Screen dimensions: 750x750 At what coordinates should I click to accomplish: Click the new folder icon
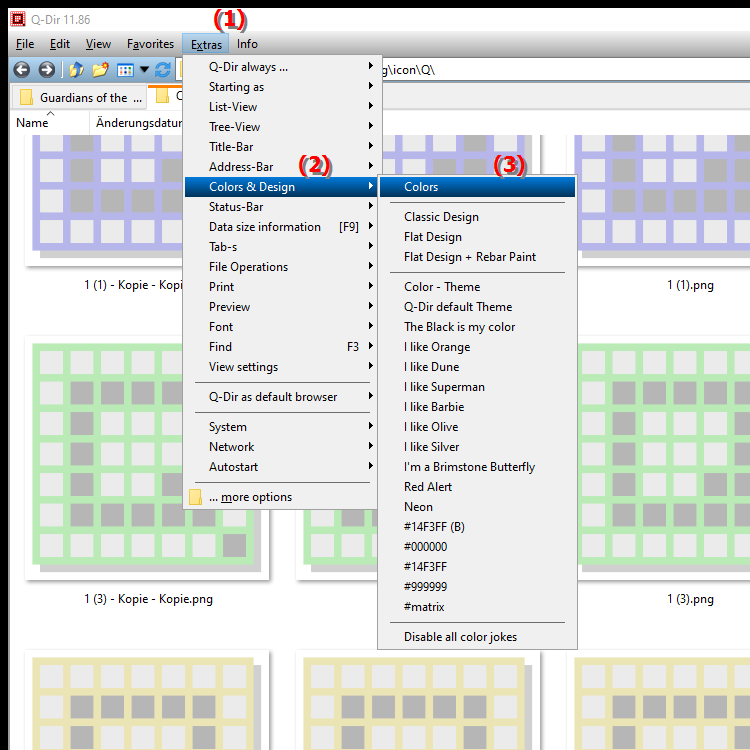pos(100,70)
